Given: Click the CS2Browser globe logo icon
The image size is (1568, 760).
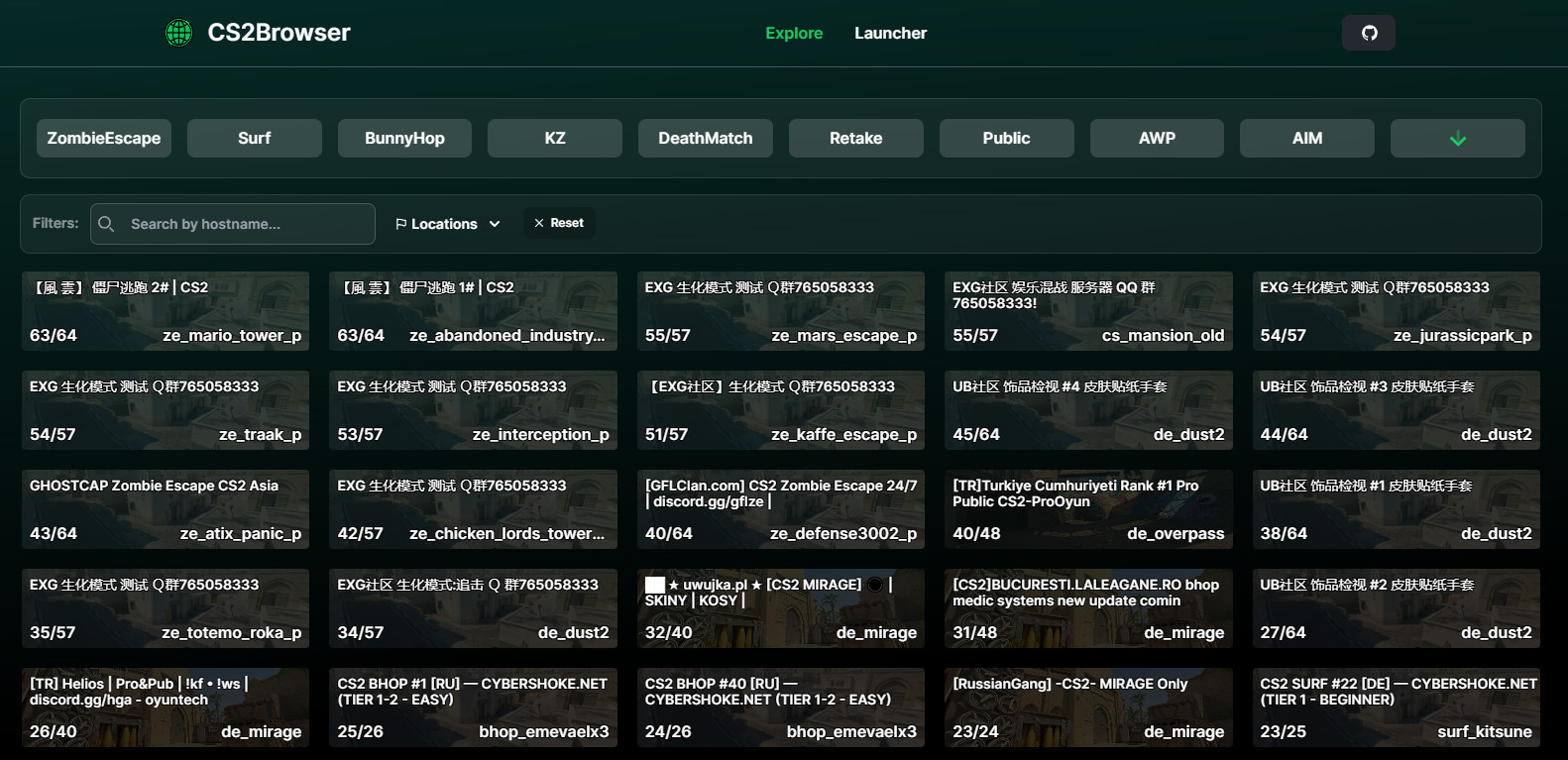Looking at the screenshot, I should click(178, 33).
